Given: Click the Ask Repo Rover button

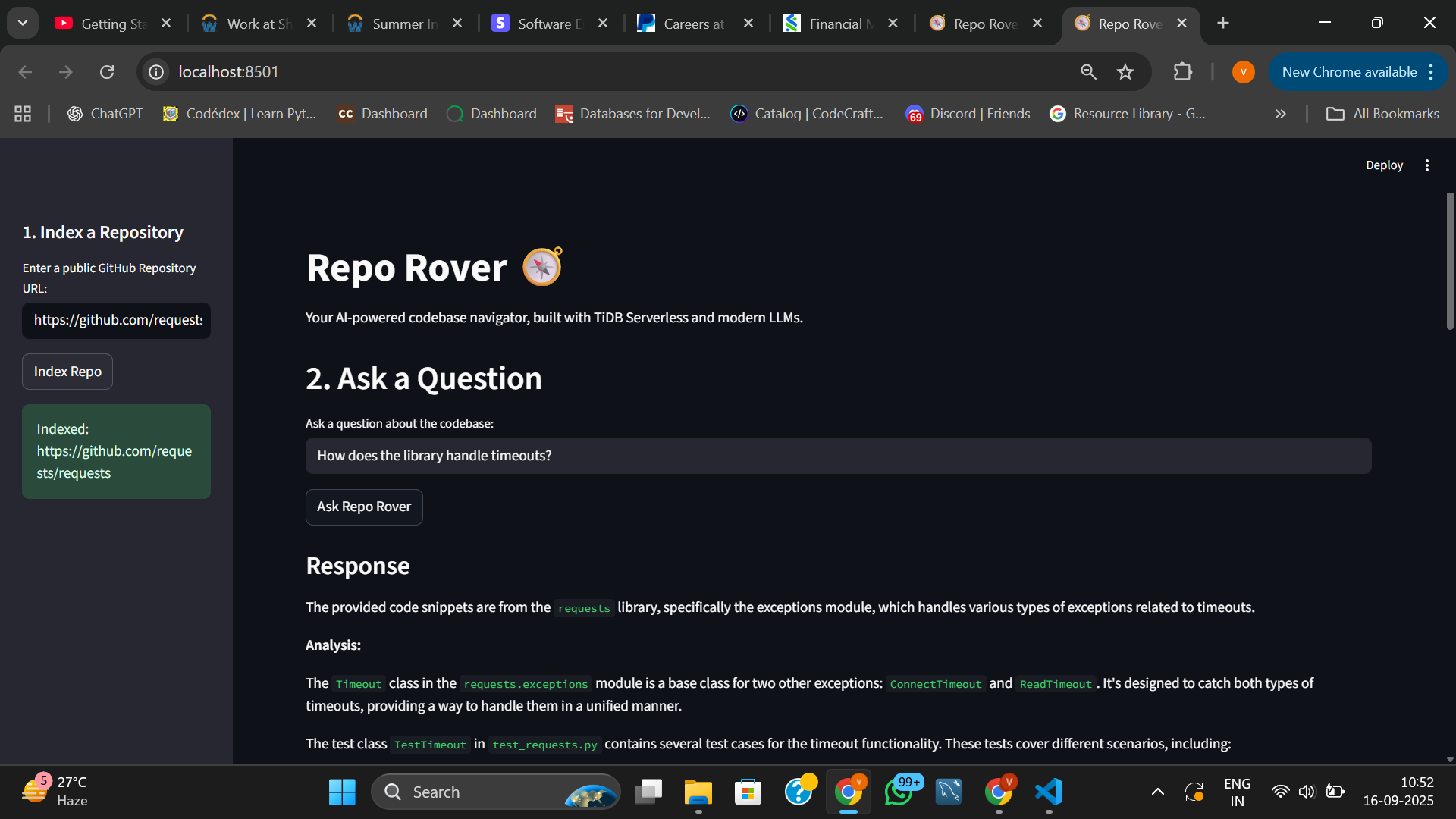Looking at the screenshot, I should pos(364,507).
